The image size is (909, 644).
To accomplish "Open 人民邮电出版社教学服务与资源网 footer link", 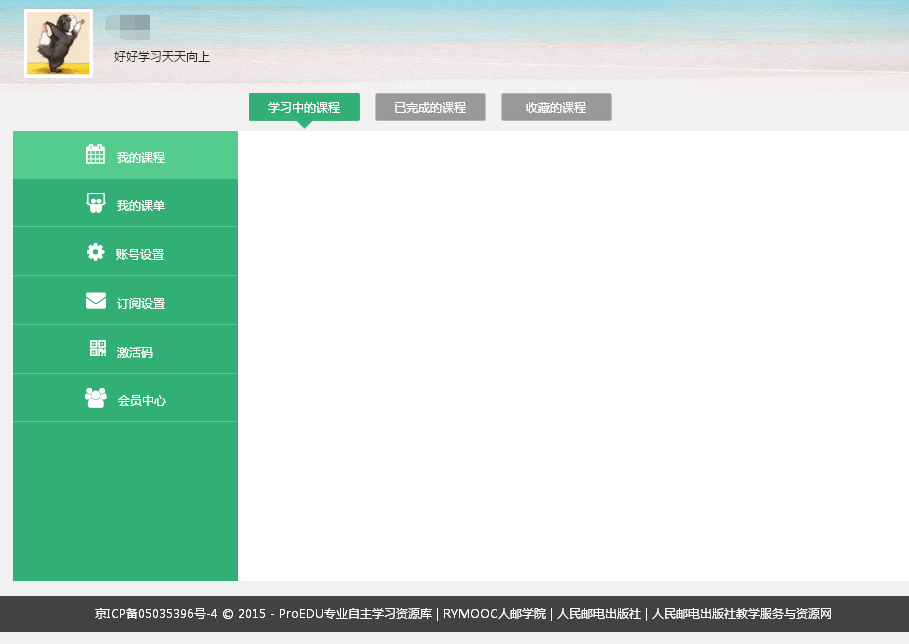I will tap(741, 614).
